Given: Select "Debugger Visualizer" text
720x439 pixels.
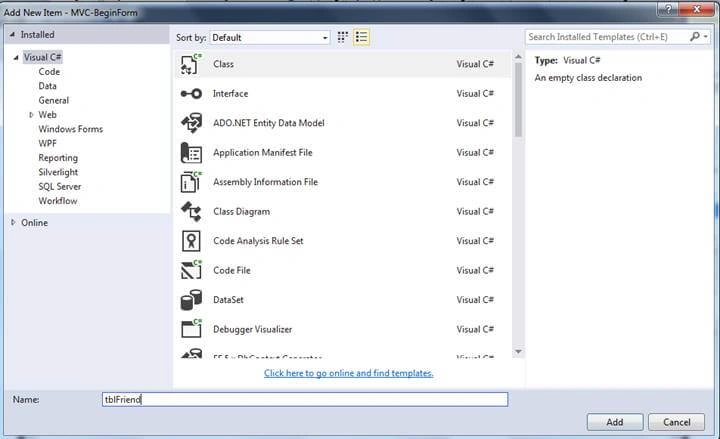Looking at the screenshot, I should coord(253,329).
